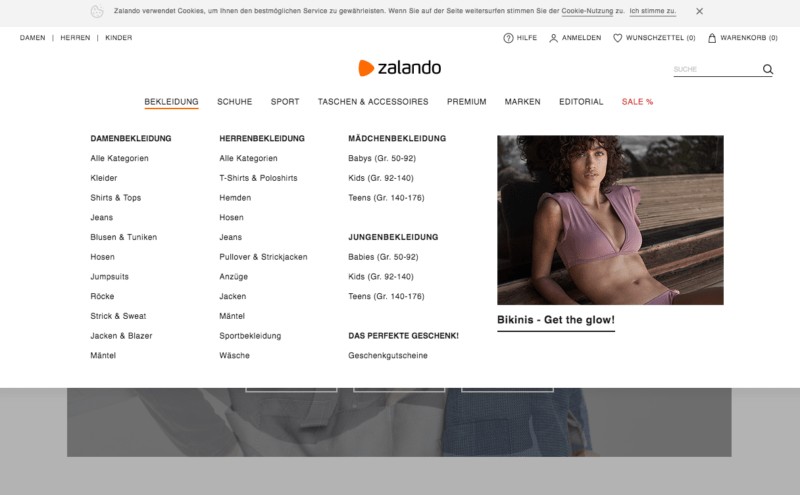Select Teens (Gr. 140-176) under Jungenbekleidung

click(386, 296)
